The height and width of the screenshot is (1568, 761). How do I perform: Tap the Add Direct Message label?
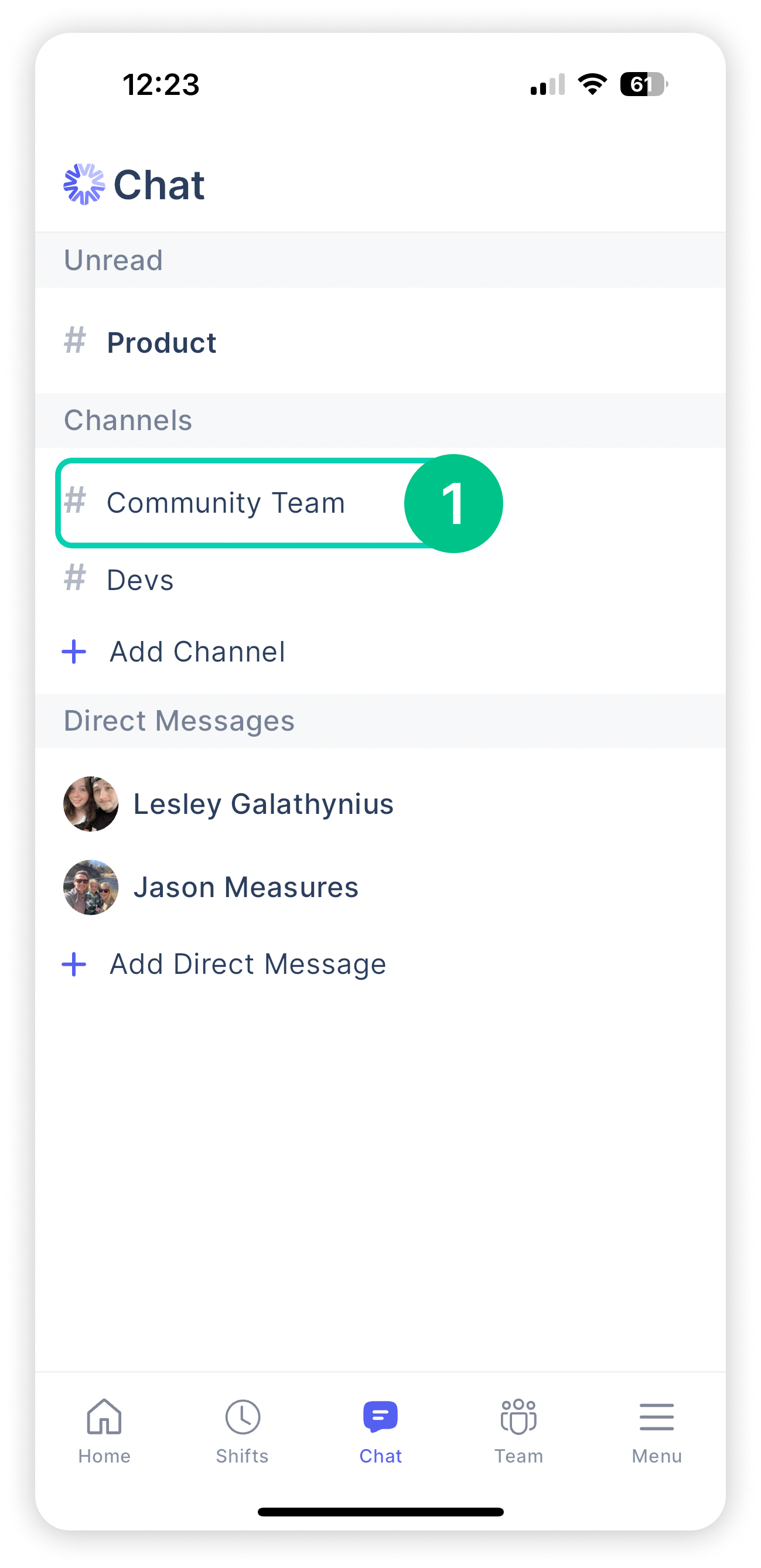pyautogui.click(x=248, y=964)
